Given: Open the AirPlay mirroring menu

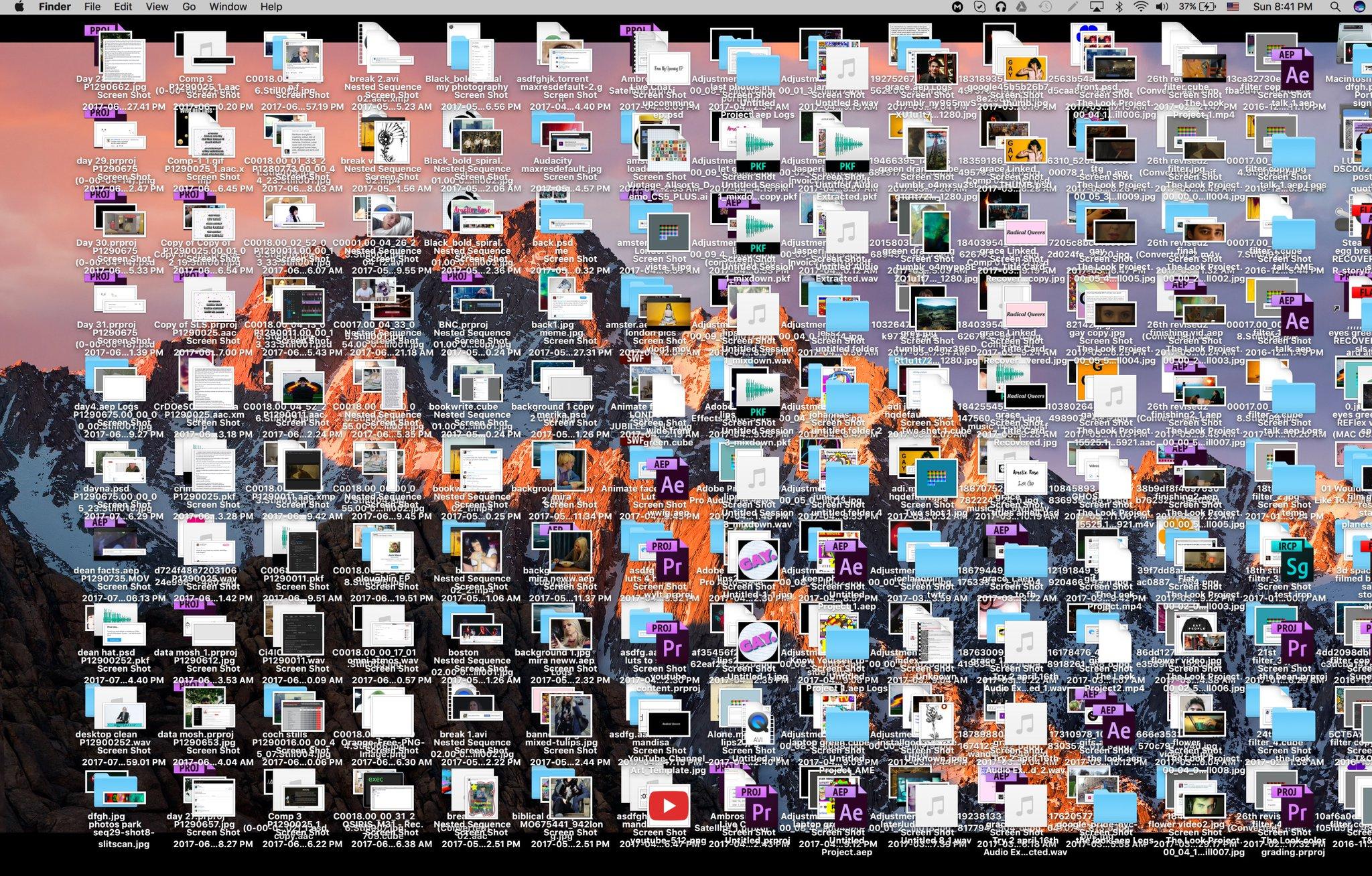Looking at the screenshot, I should coord(1097,6).
